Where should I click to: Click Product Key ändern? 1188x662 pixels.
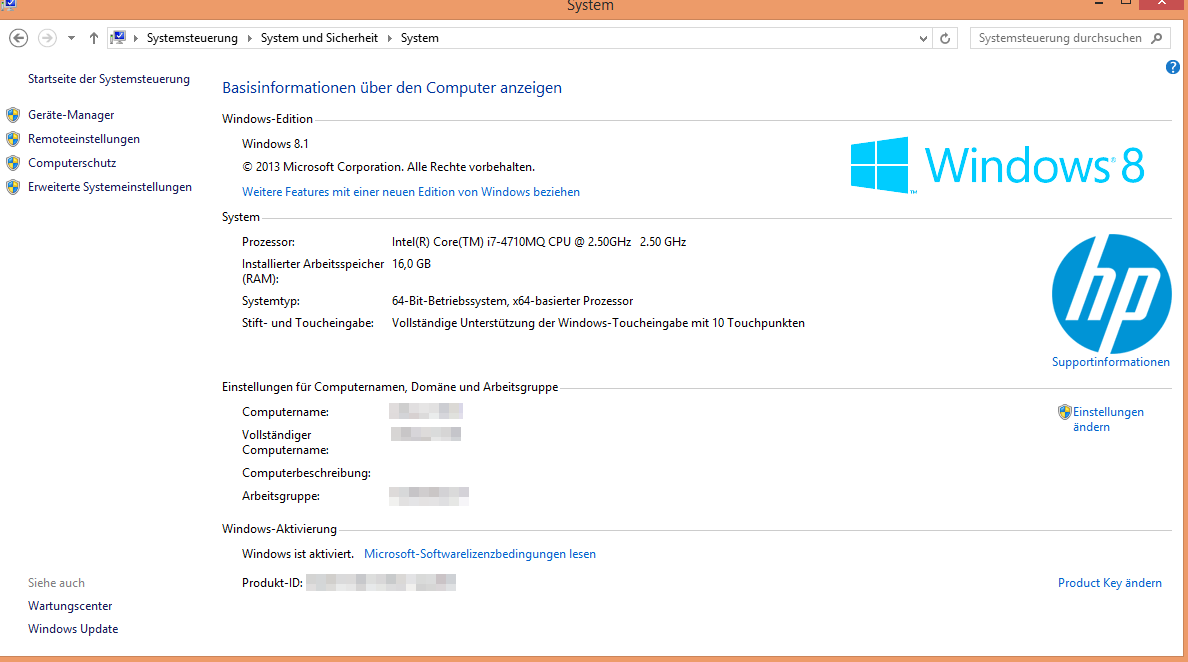pyautogui.click(x=1109, y=583)
